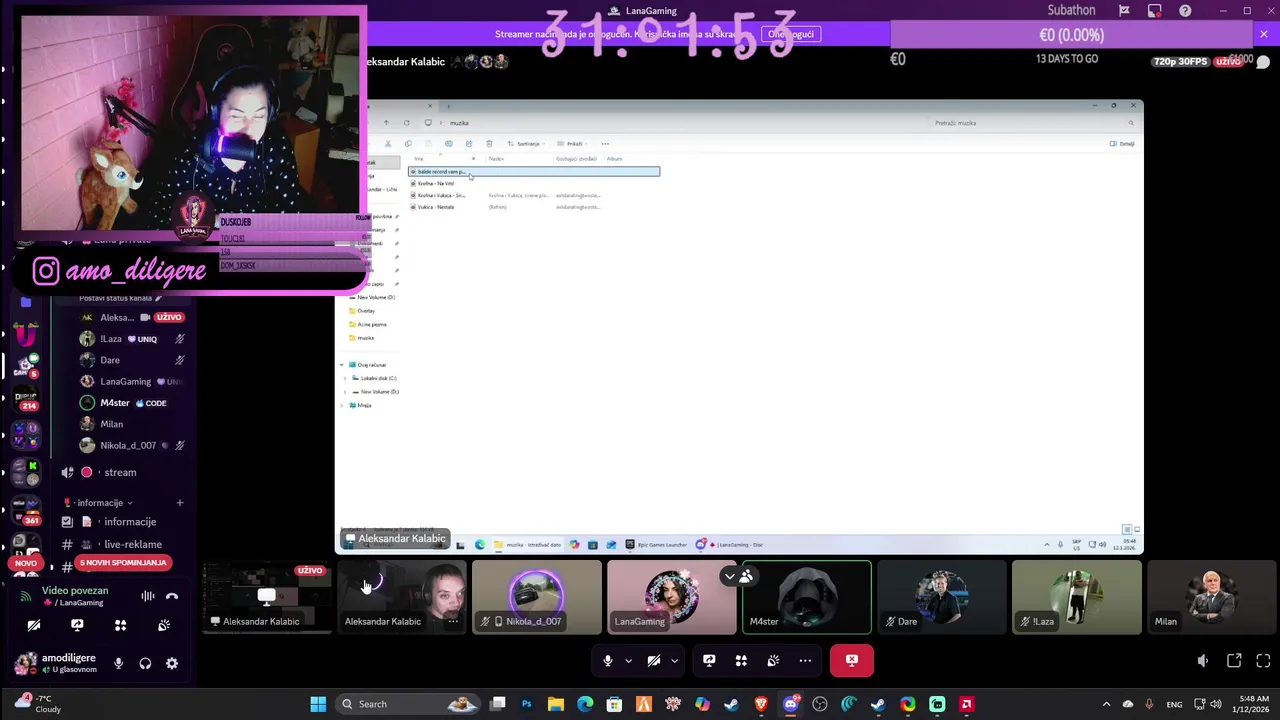
Task: Open options on Aleksandar Kalabic camera tile
Action: pyautogui.click(x=453, y=621)
